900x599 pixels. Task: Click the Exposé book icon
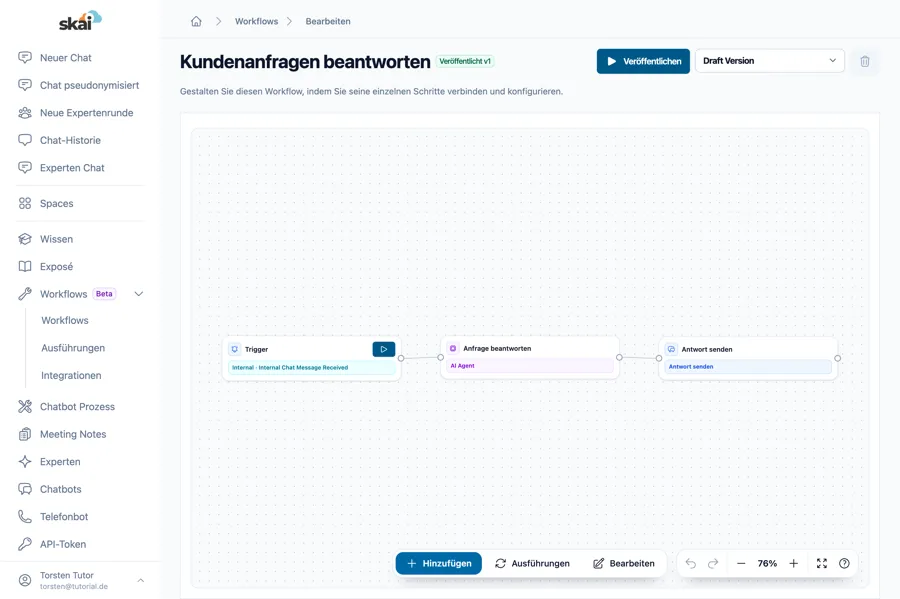tap(25, 266)
